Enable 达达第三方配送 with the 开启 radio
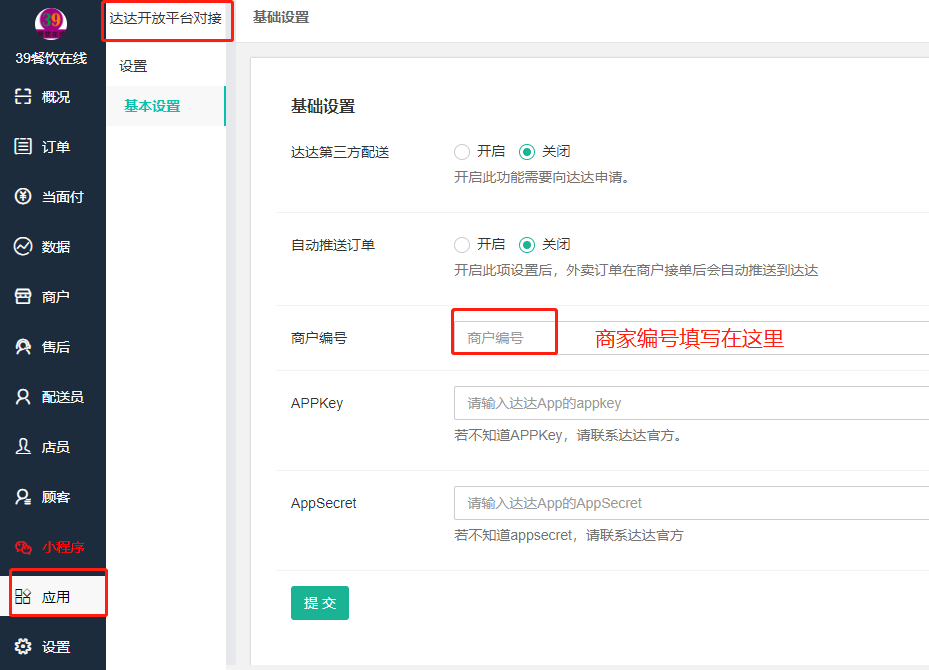The height and width of the screenshot is (670, 929). 462,152
